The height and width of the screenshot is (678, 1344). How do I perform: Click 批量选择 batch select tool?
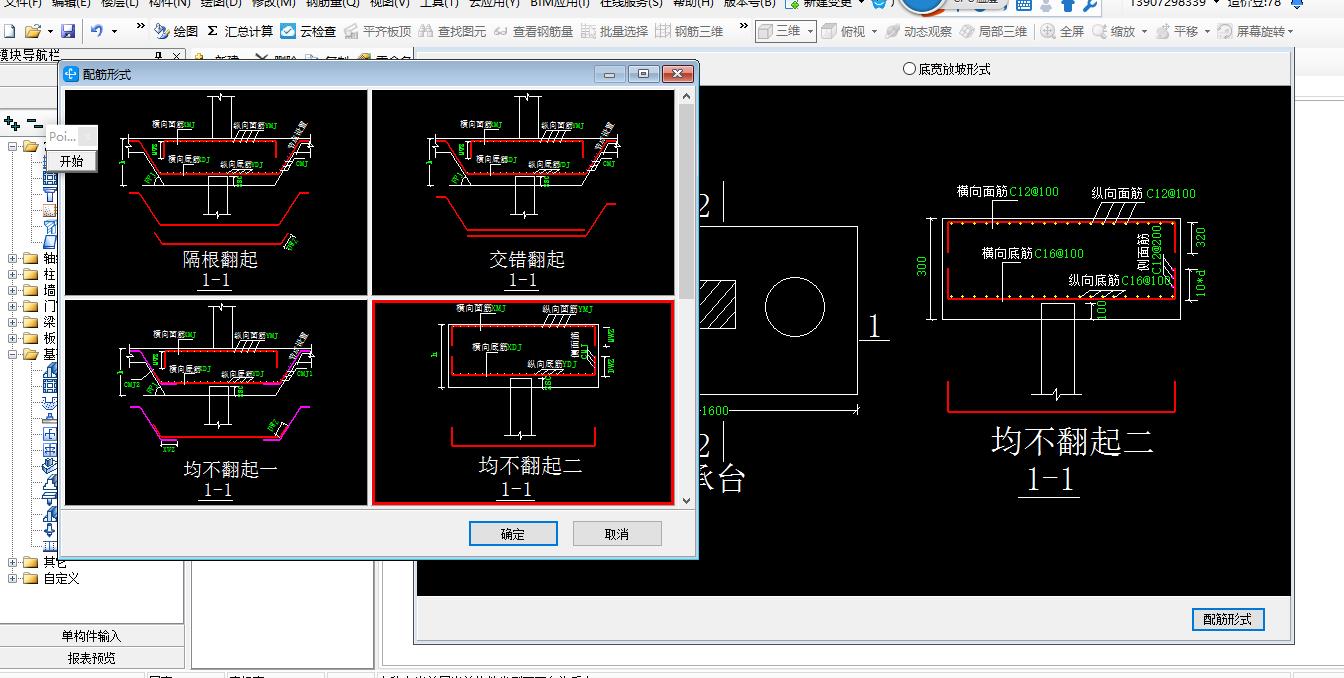614,31
